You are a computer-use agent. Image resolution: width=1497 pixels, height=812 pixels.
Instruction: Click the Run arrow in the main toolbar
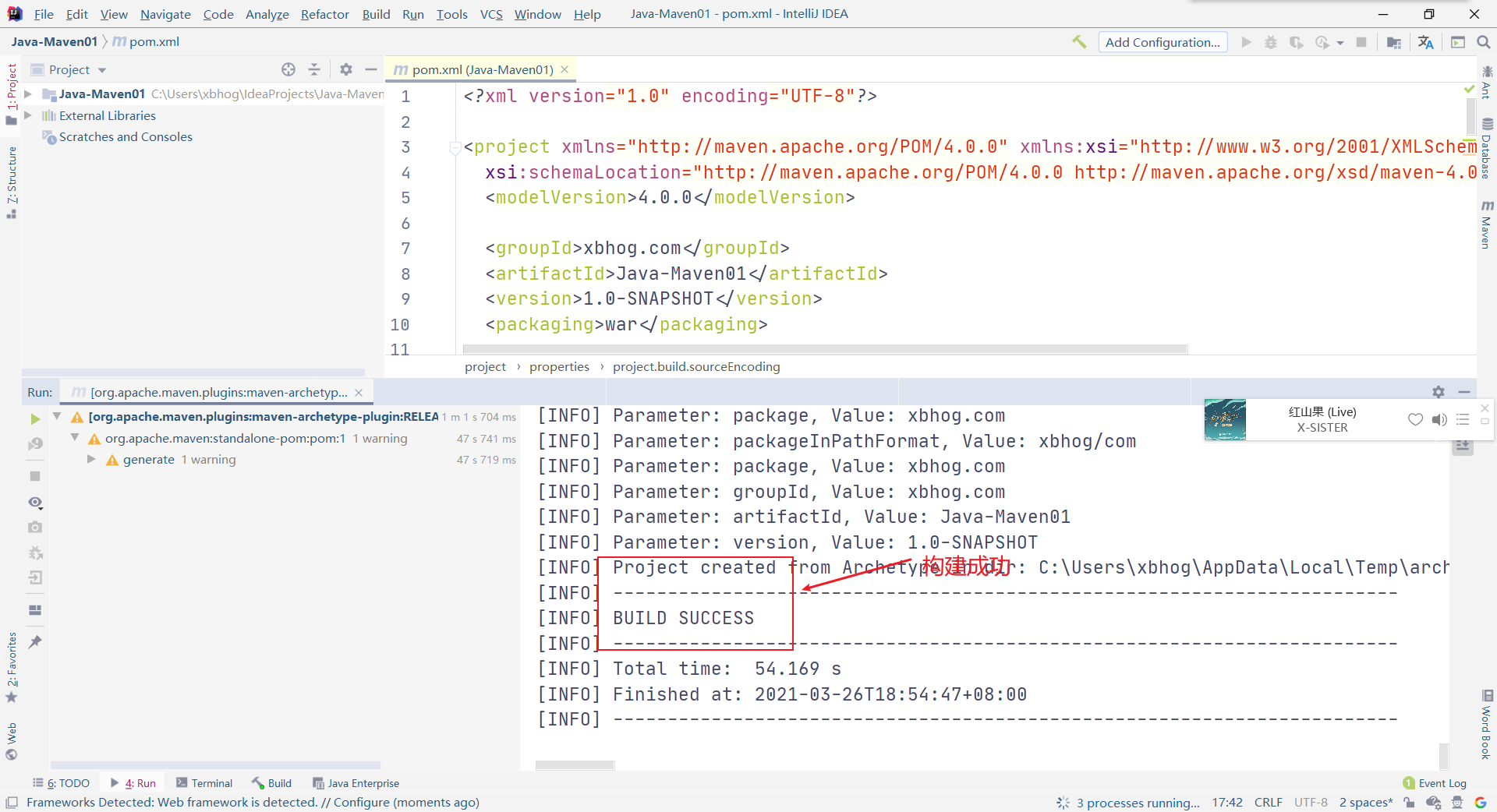(x=1246, y=42)
